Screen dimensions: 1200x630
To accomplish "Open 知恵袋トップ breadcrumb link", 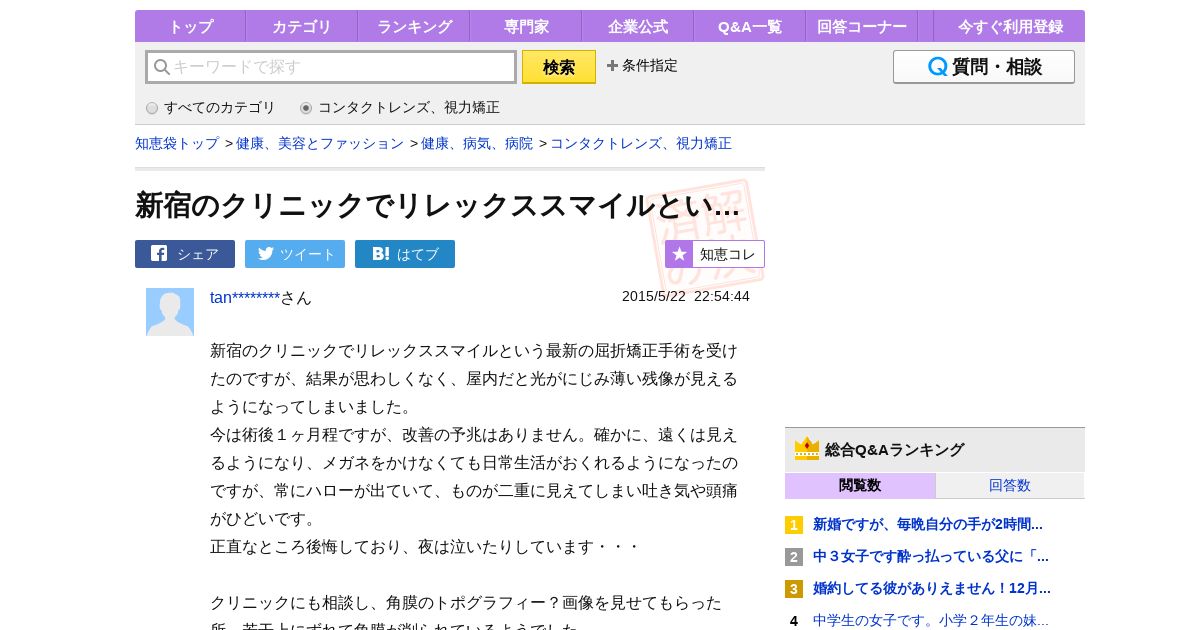I will (177, 143).
